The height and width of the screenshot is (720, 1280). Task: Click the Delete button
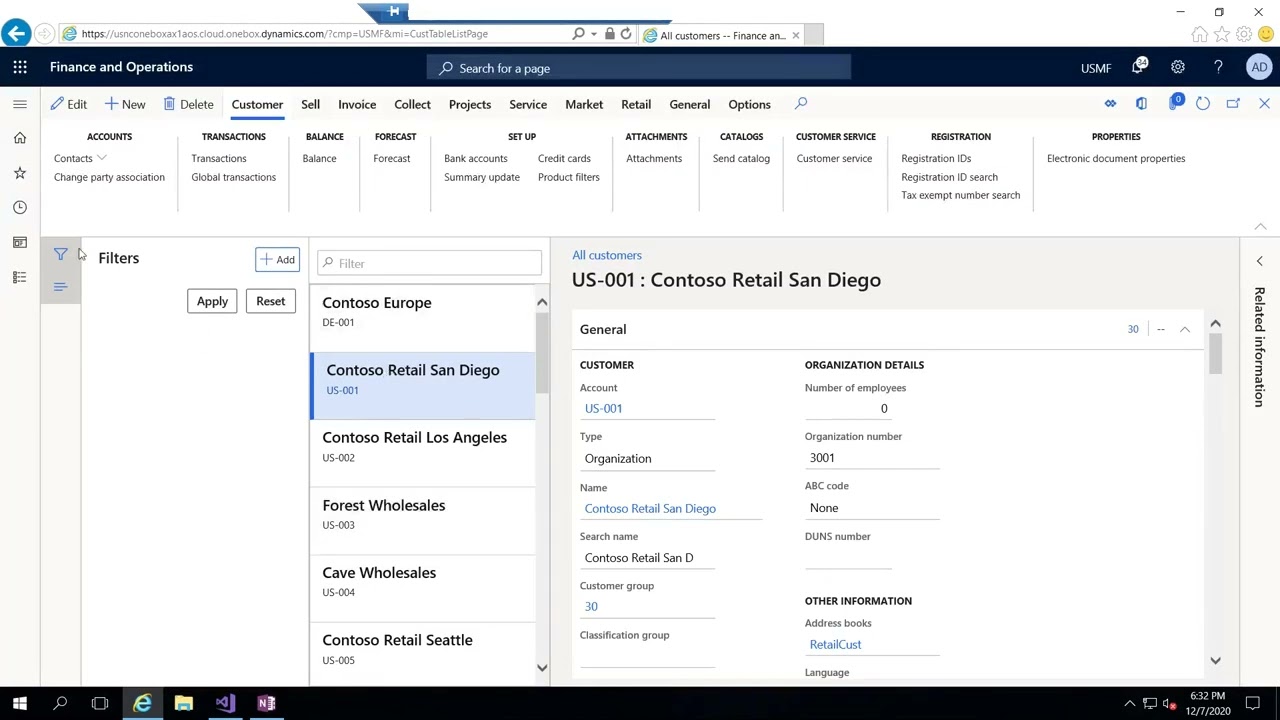tap(188, 104)
